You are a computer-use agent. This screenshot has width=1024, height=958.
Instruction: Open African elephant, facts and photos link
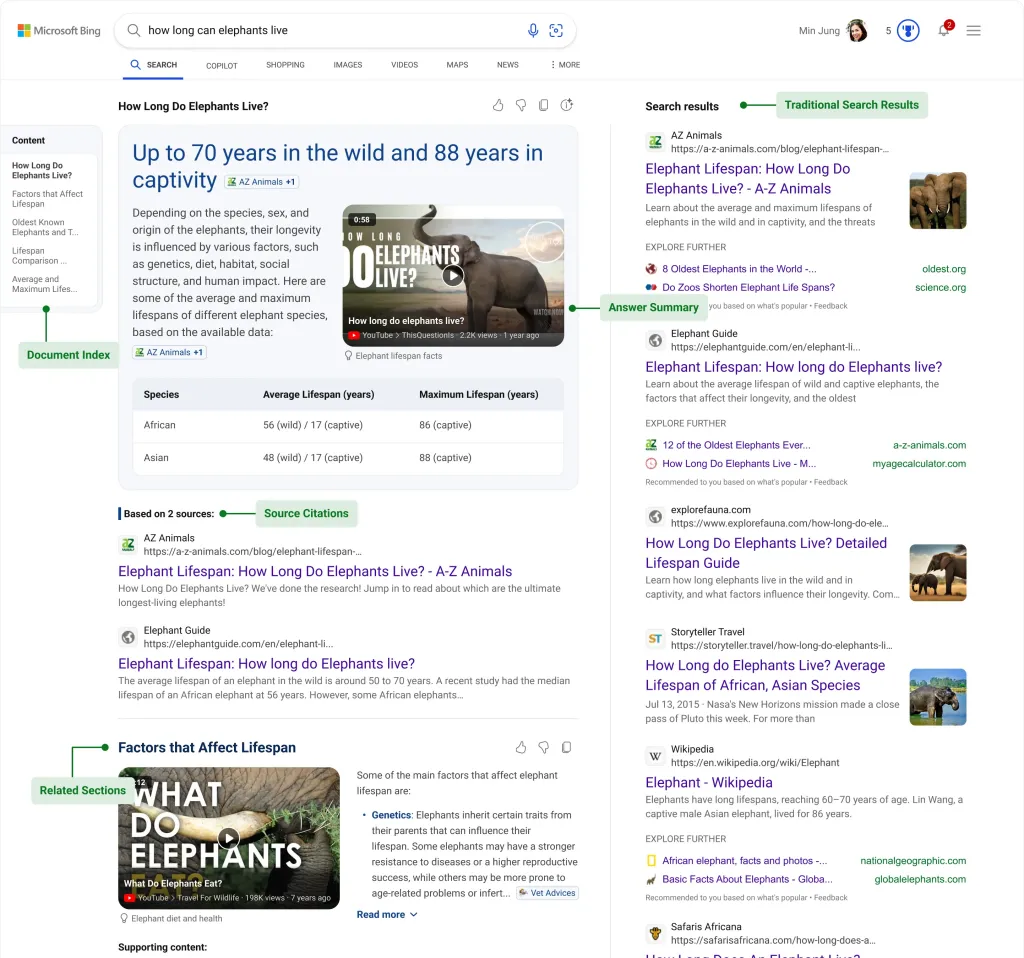[x=744, y=861]
